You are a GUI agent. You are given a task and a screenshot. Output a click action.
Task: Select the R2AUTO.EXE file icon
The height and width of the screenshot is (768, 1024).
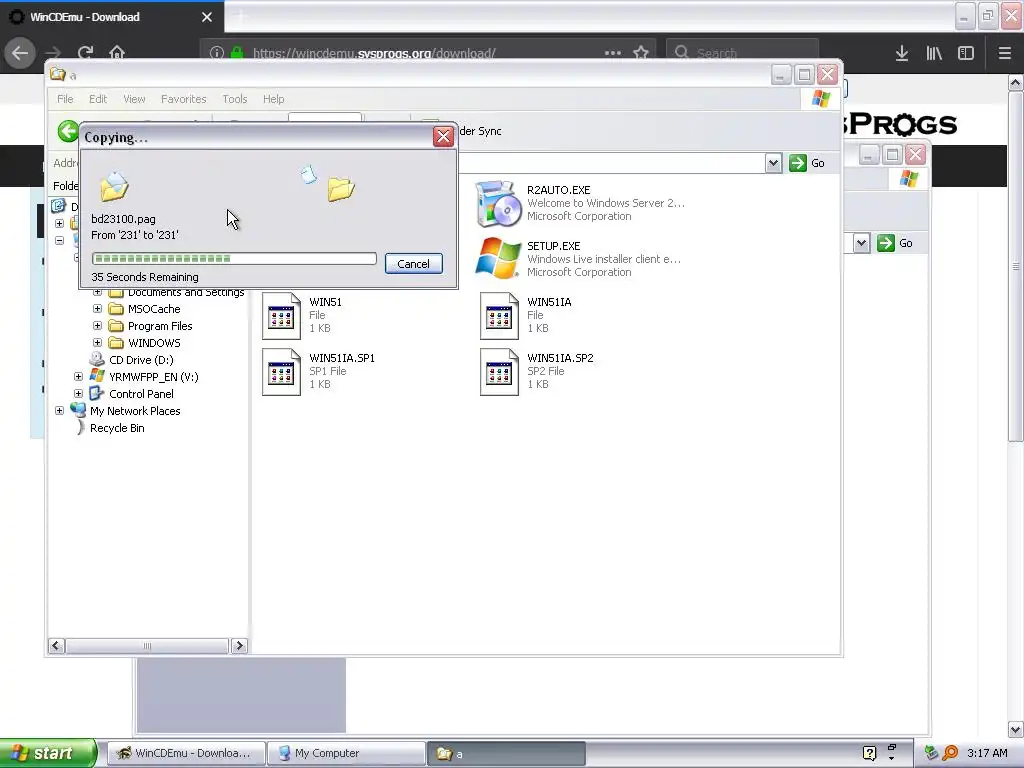[498, 204]
